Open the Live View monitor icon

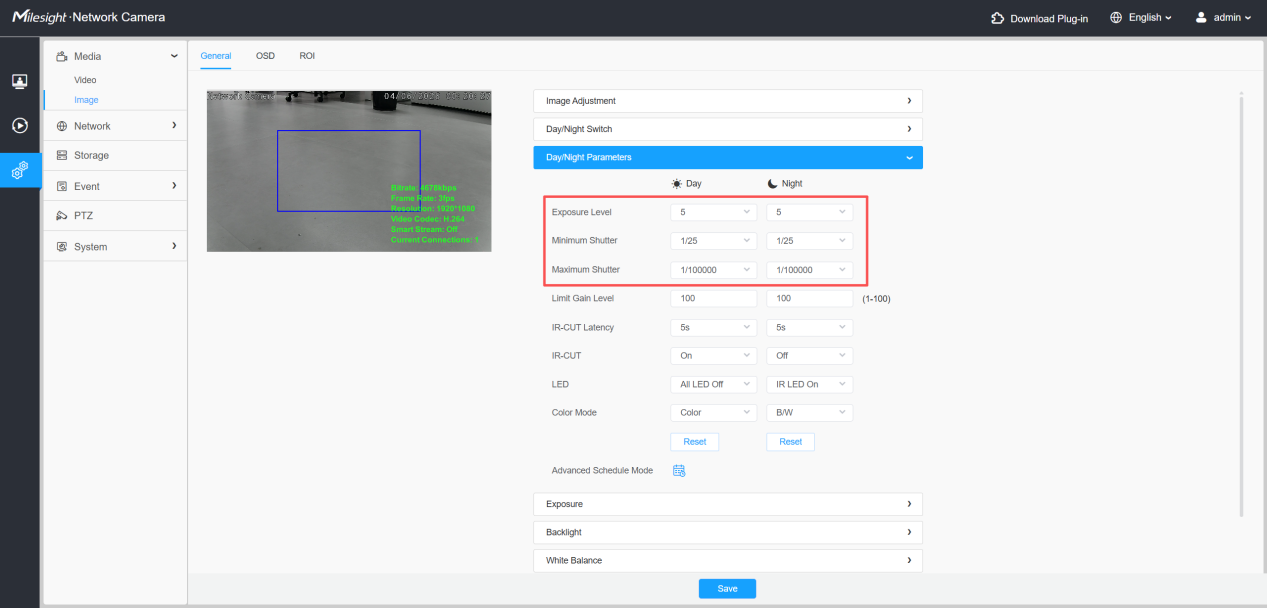click(x=19, y=81)
